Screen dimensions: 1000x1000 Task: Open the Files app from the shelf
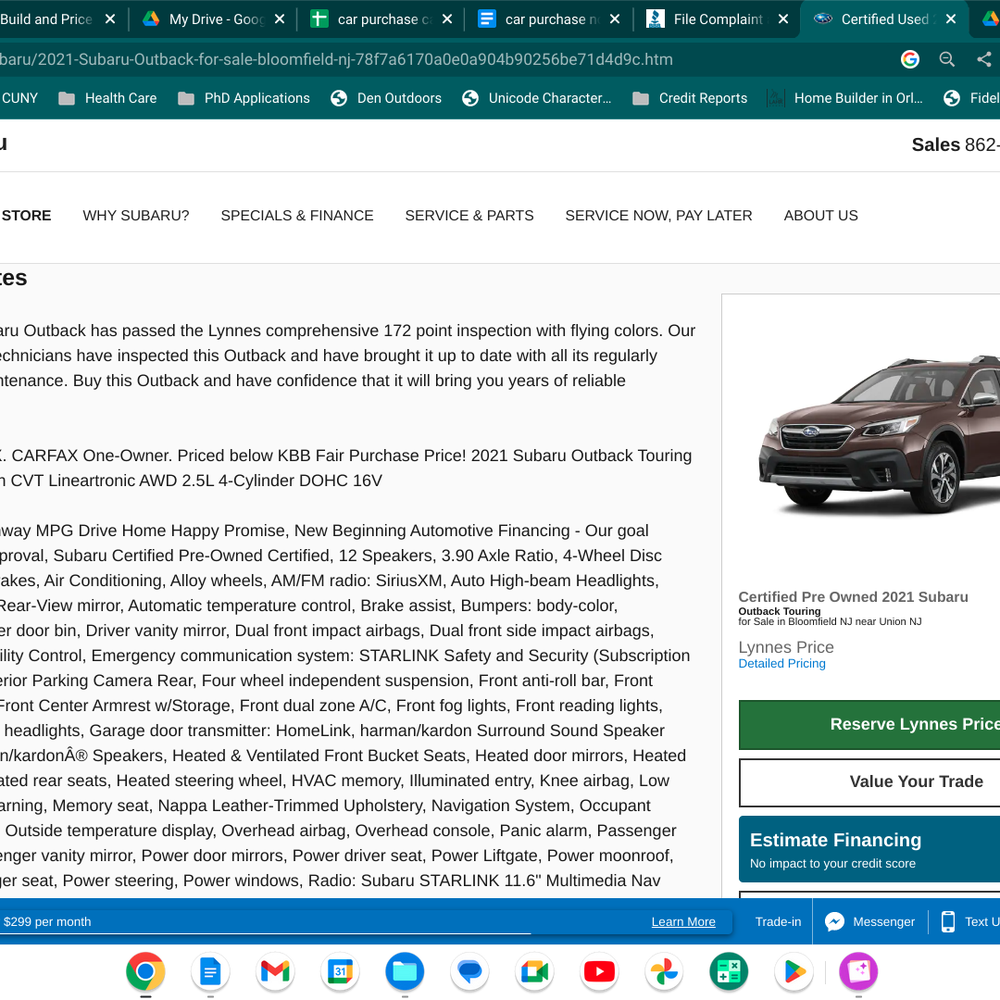pyautogui.click(x=405, y=971)
